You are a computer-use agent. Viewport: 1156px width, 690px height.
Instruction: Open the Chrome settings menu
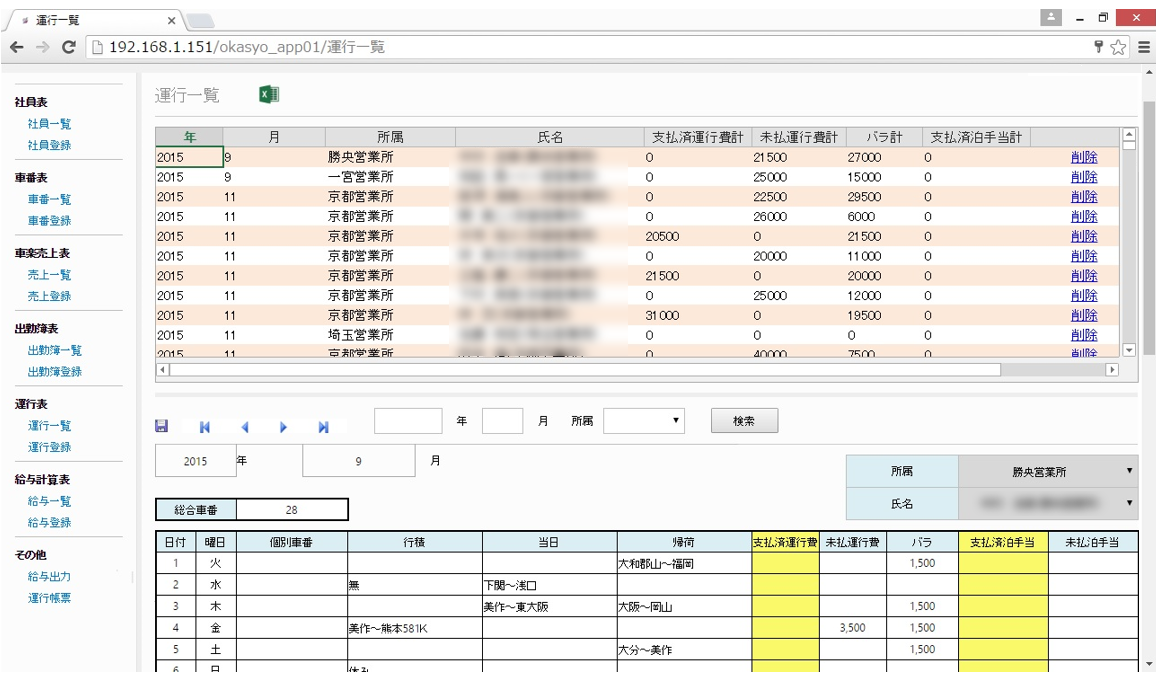coord(1146,45)
